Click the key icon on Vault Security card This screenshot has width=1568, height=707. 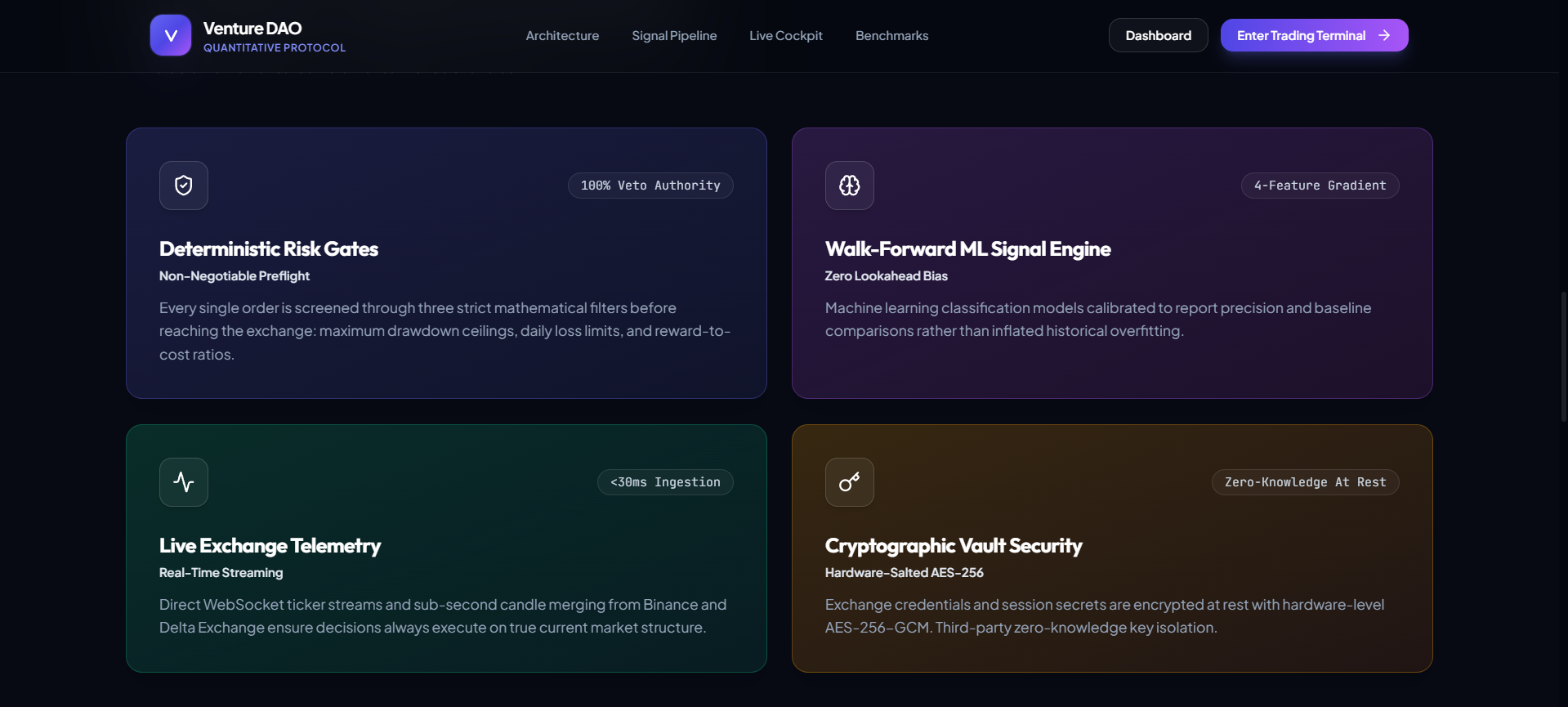pos(850,482)
